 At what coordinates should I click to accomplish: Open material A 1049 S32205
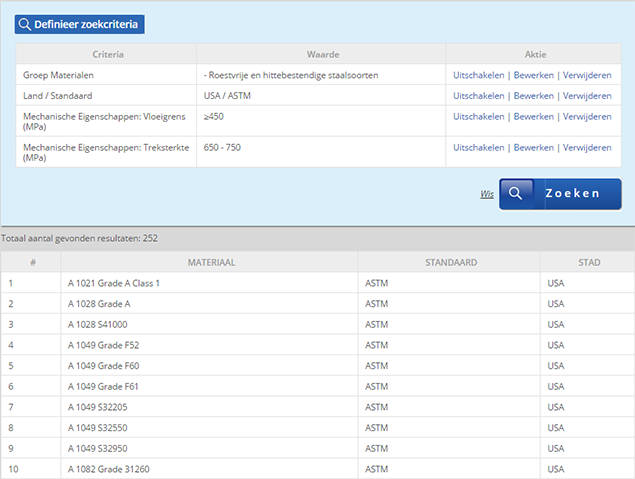click(x=98, y=407)
